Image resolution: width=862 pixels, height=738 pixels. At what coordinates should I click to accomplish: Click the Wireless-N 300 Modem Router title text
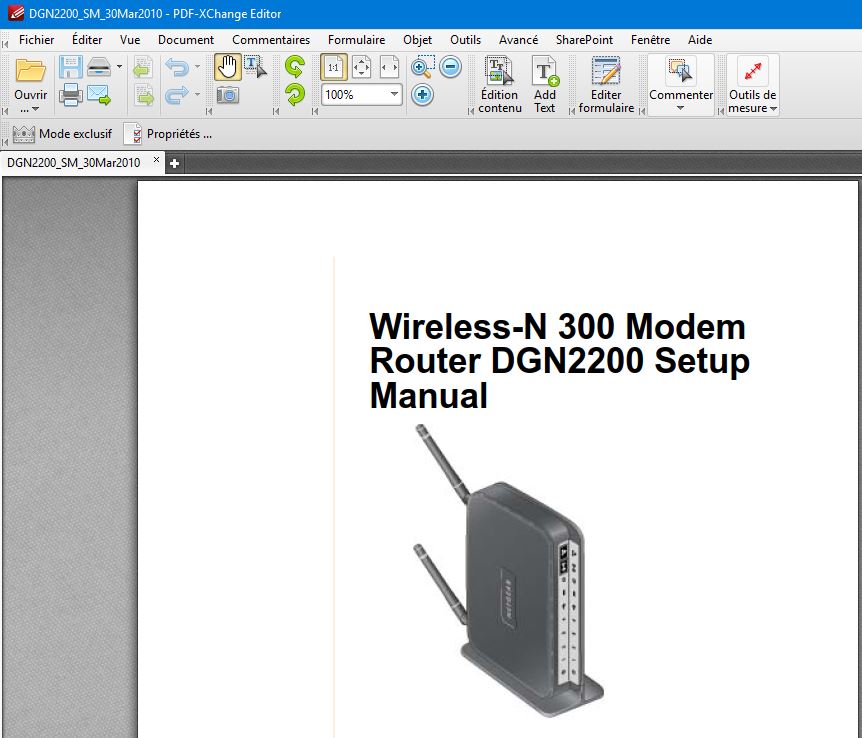tap(559, 360)
